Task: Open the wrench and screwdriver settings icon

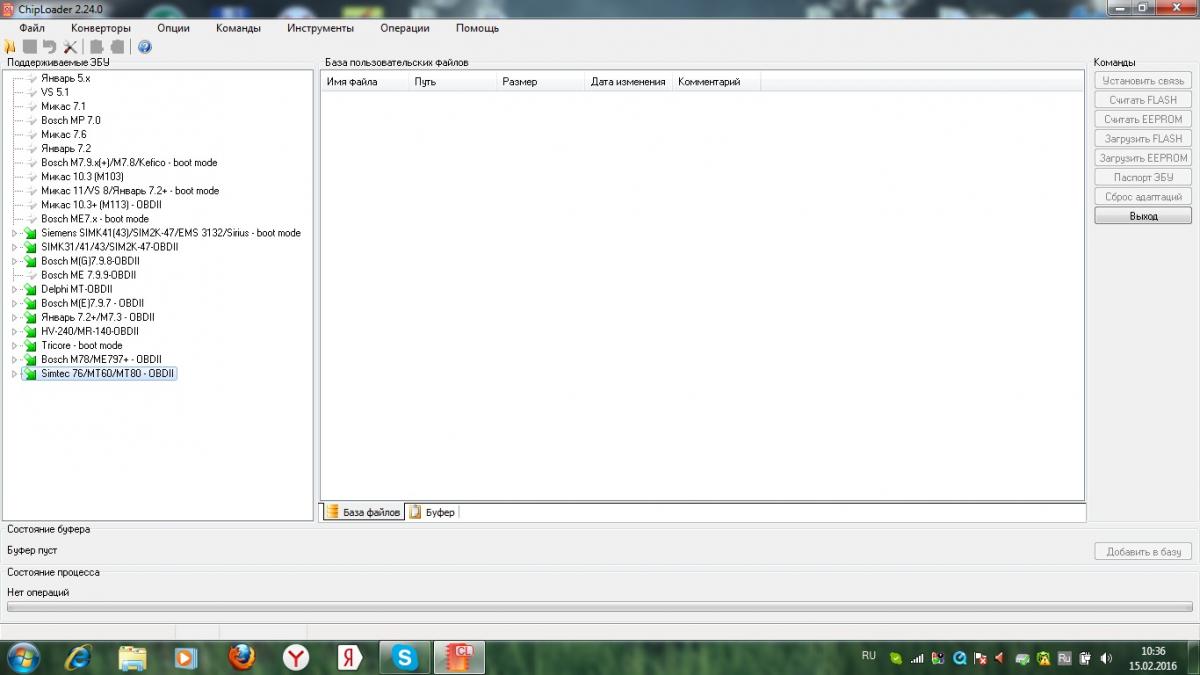Action: coord(70,47)
